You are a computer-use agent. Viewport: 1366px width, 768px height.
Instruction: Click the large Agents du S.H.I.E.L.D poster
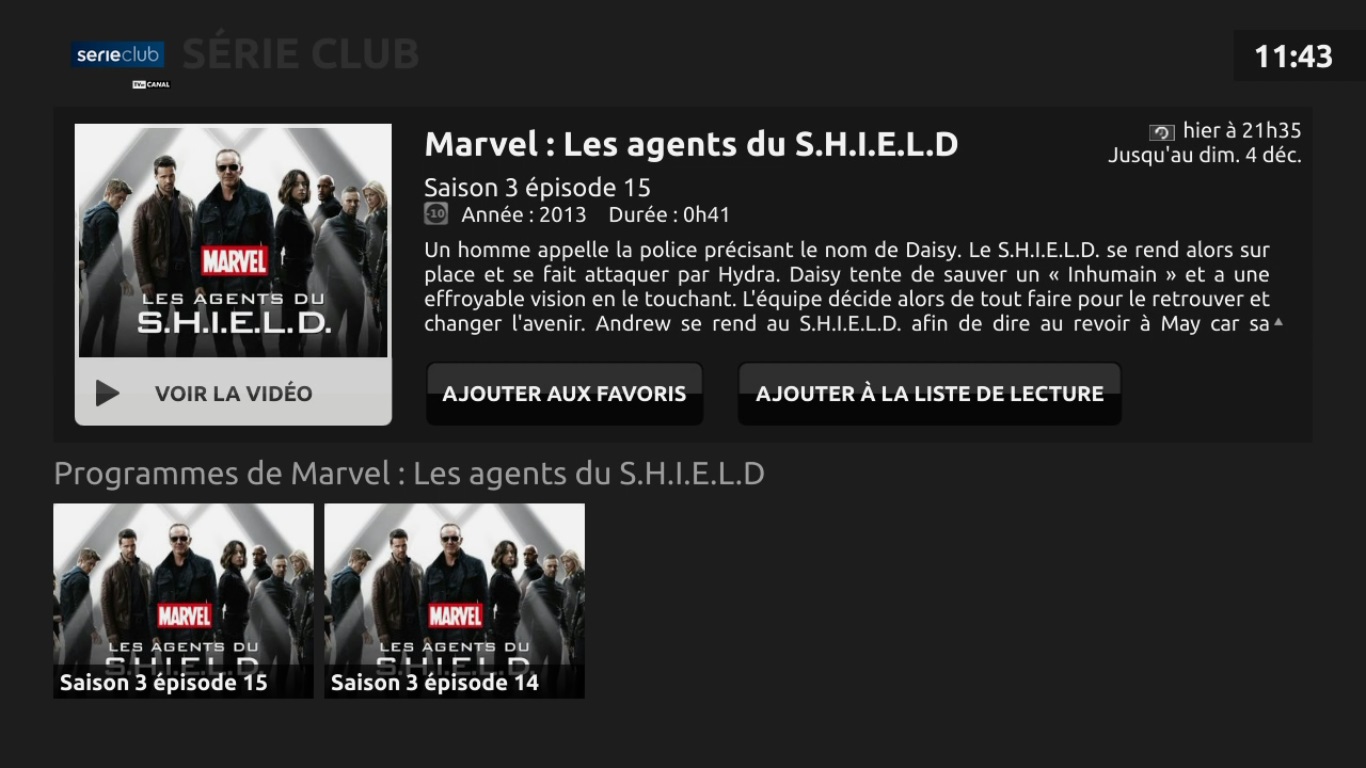[233, 241]
